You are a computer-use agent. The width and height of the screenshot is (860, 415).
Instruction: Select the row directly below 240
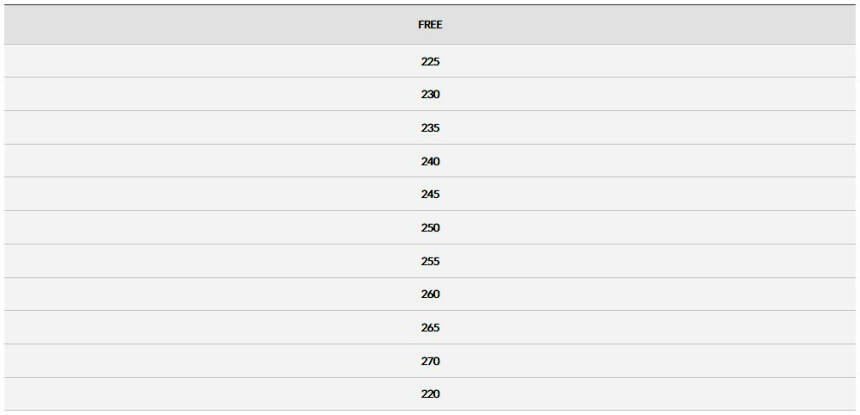click(430, 194)
